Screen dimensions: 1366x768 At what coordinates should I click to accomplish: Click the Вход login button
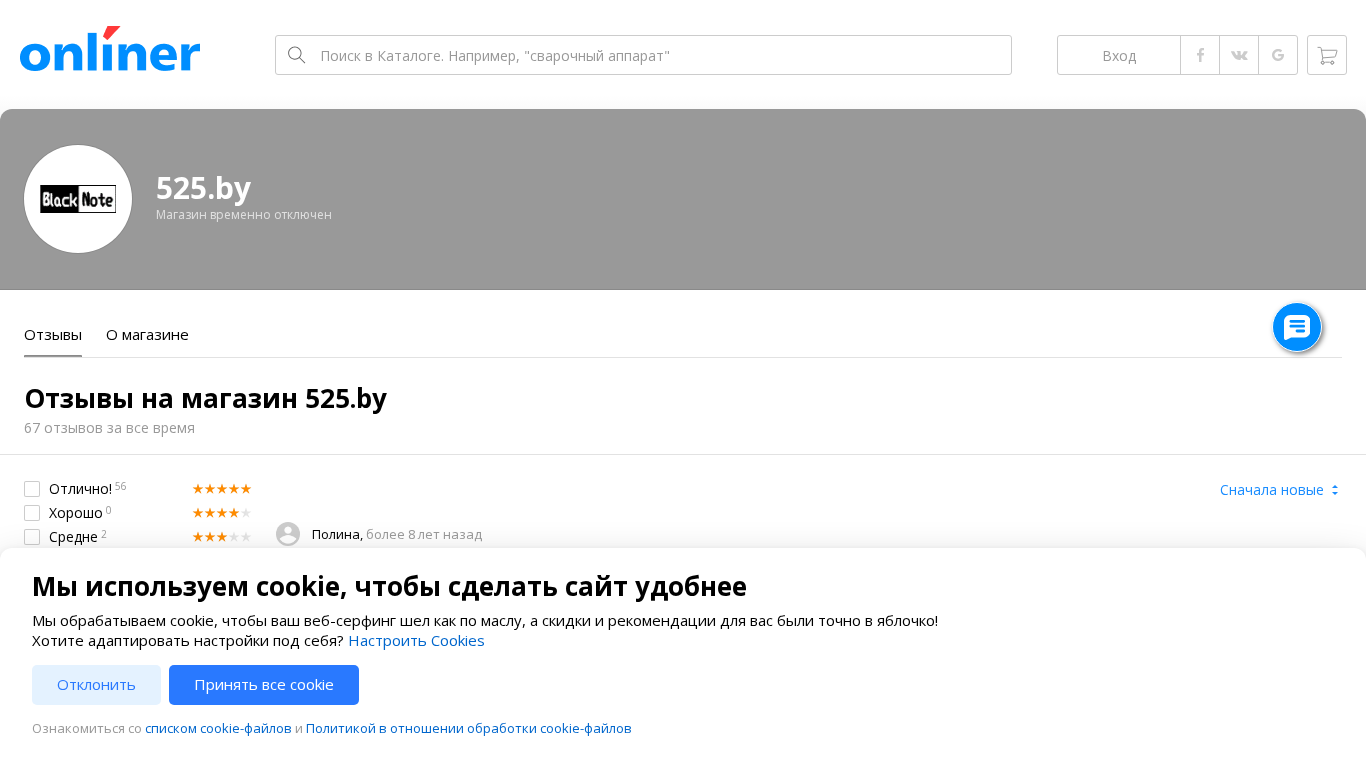(1119, 55)
